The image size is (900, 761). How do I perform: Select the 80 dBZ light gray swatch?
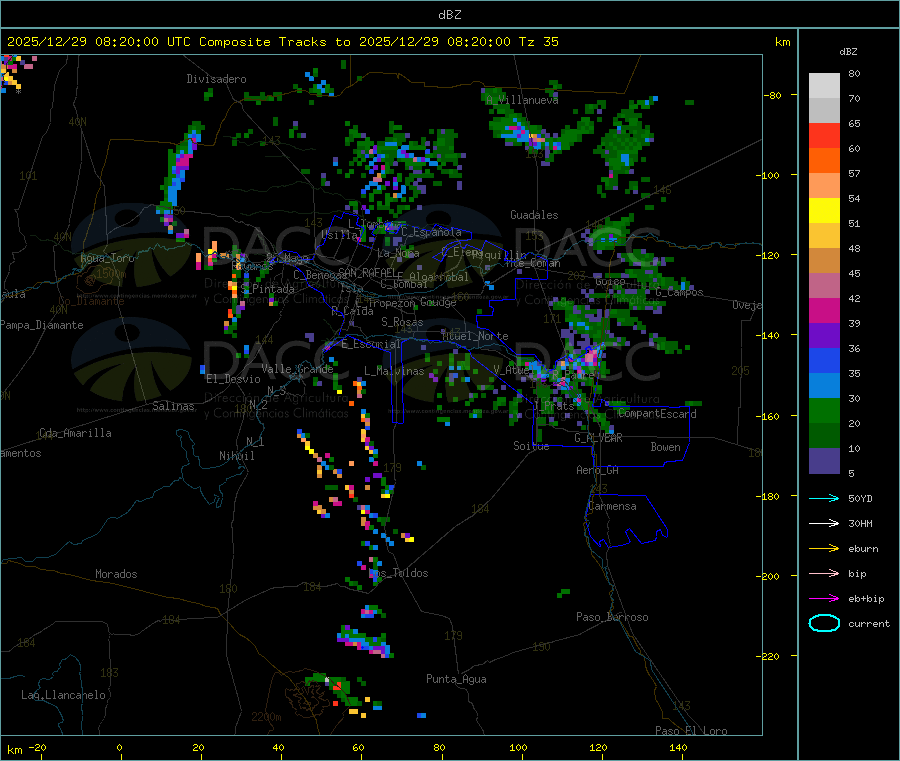824,86
